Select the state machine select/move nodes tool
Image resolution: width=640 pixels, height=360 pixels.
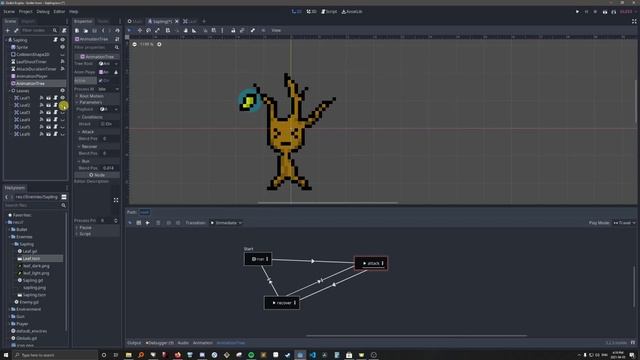coord(130,223)
